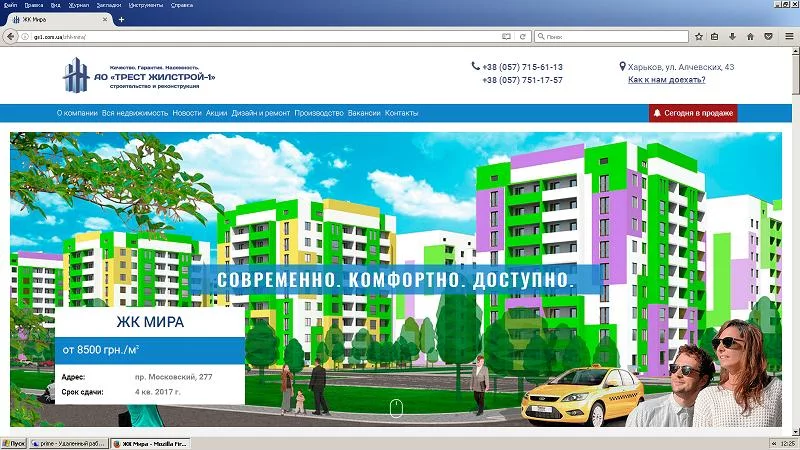
Task: Open the Pocket icon
Action: (768, 37)
